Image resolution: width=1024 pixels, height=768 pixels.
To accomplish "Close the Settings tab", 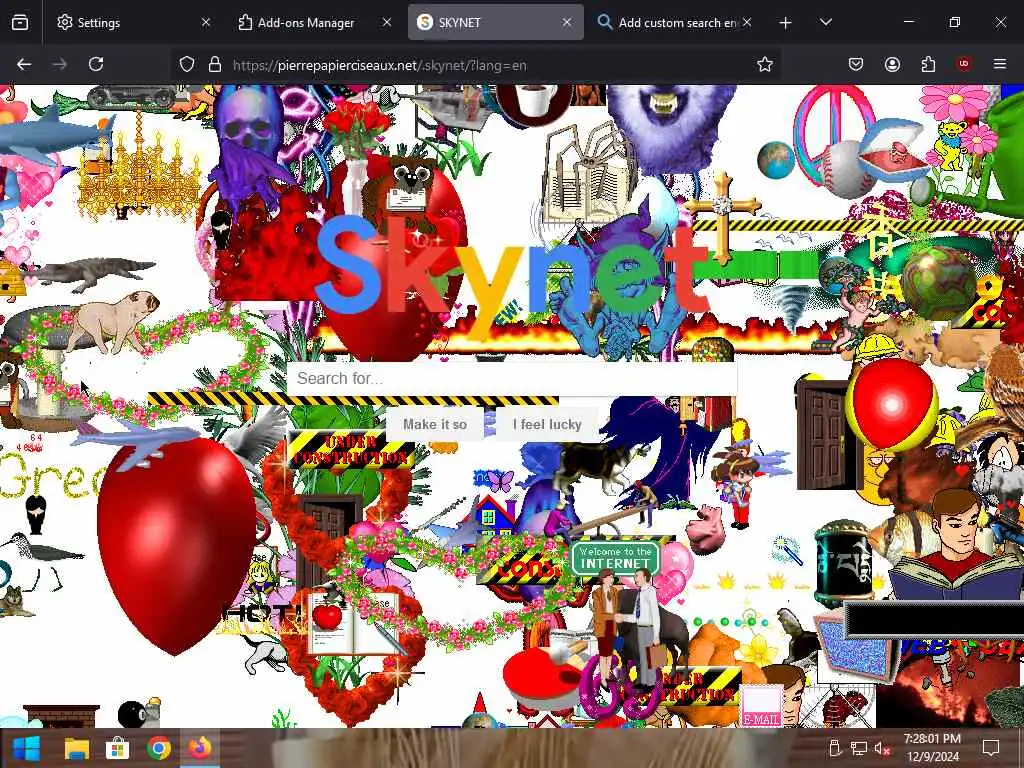I will point(206,22).
